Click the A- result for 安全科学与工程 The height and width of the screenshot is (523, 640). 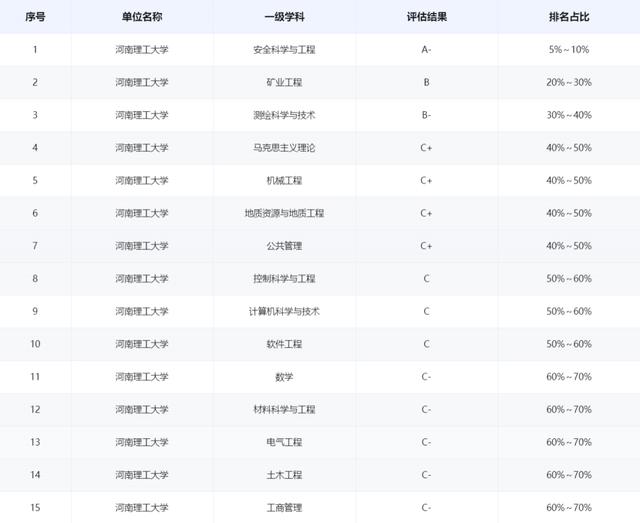[x=426, y=49]
